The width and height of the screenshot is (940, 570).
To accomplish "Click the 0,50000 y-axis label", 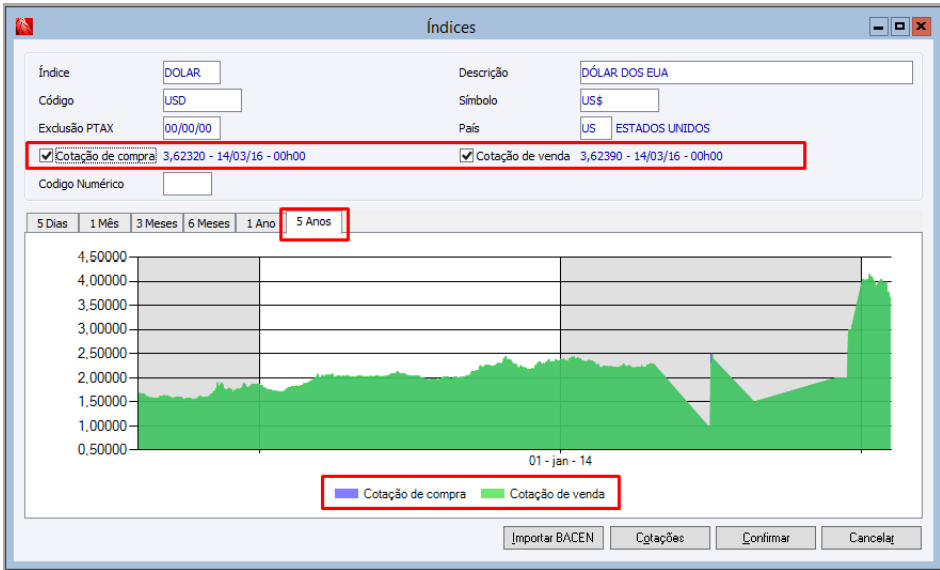I will 102,450.
